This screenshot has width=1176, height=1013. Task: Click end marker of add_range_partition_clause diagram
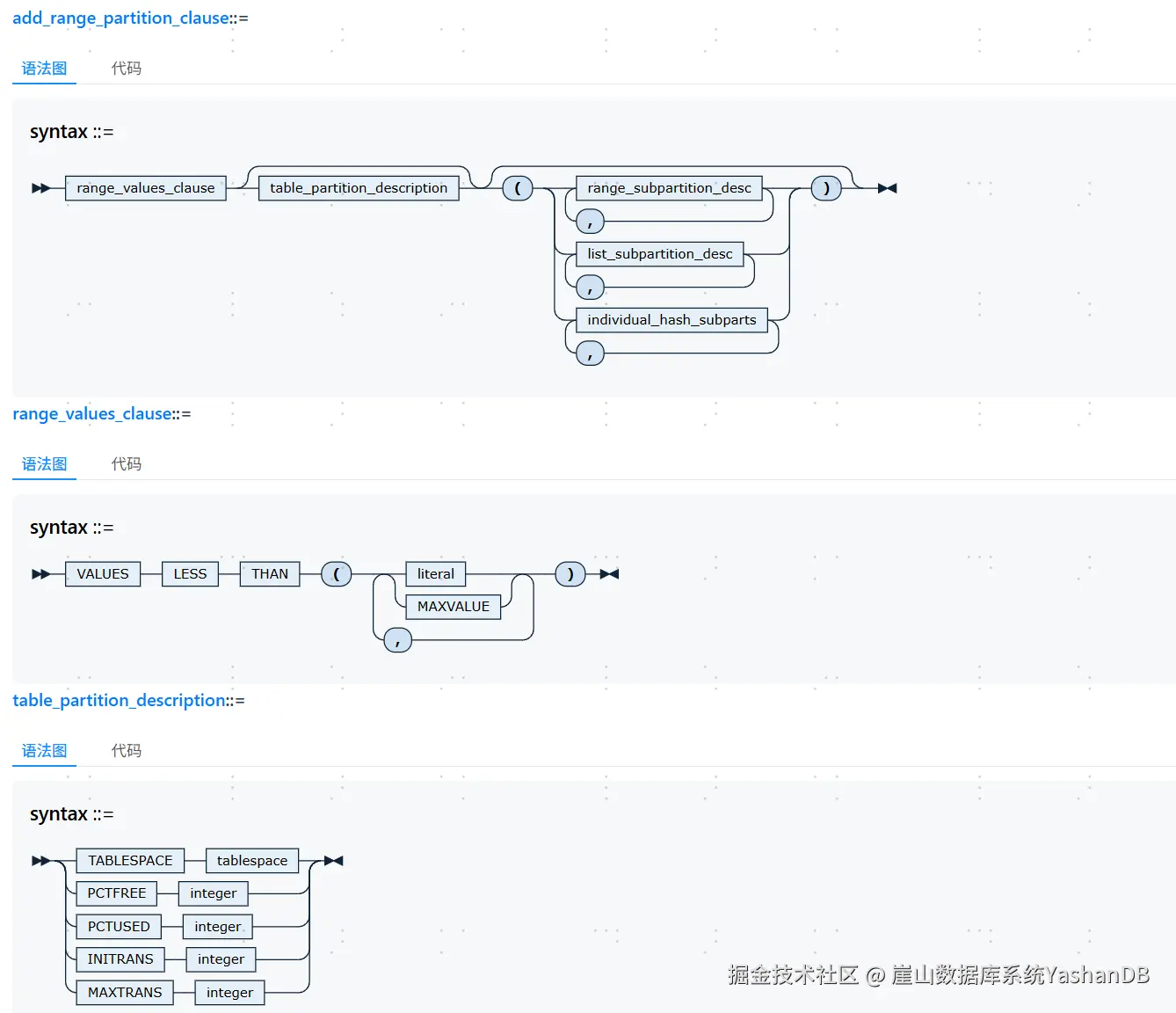pyautogui.click(x=887, y=188)
